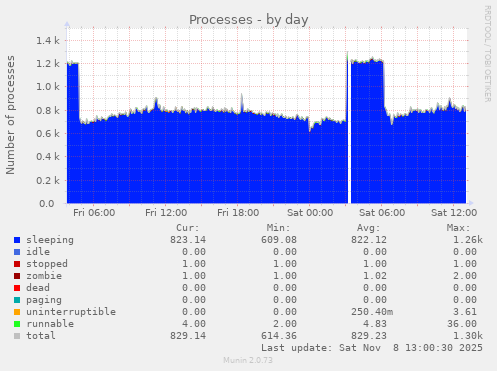The height and width of the screenshot is (371, 497).
Task: Click the 'stopped' legend label
Action: tap(47, 264)
